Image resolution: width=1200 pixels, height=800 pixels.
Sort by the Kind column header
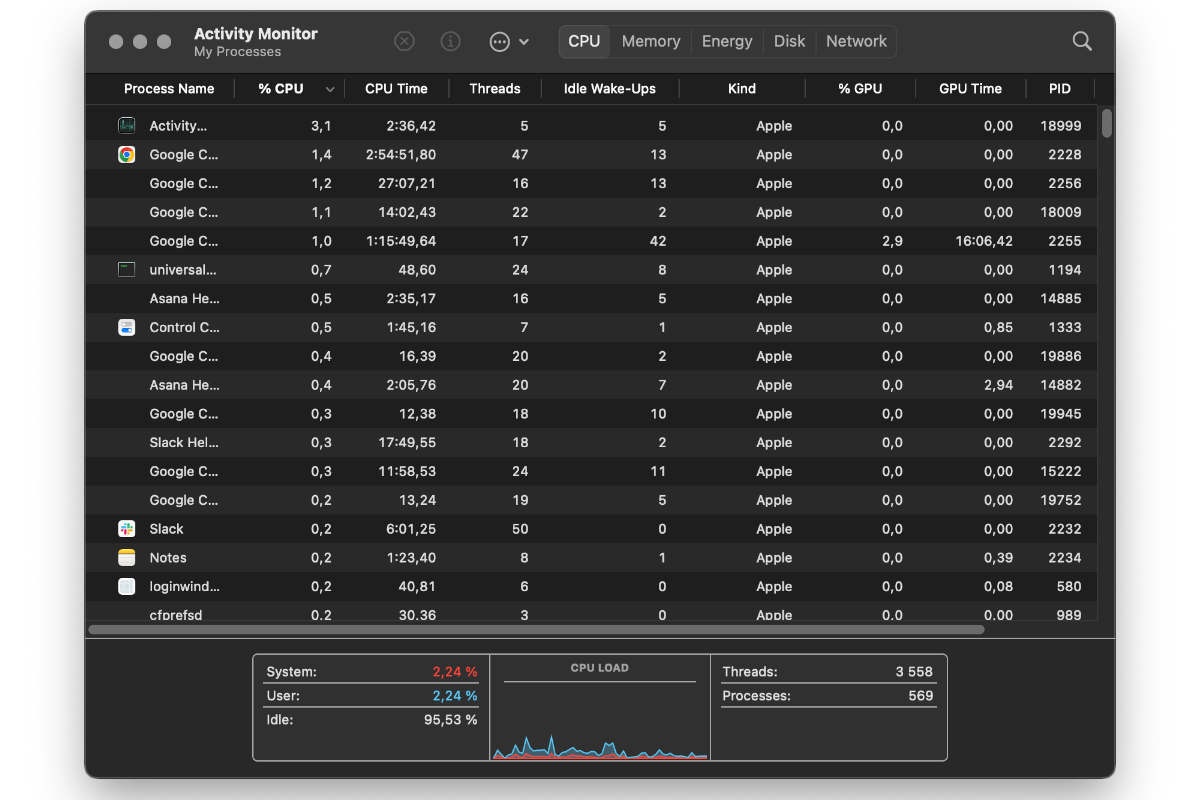tap(742, 89)
